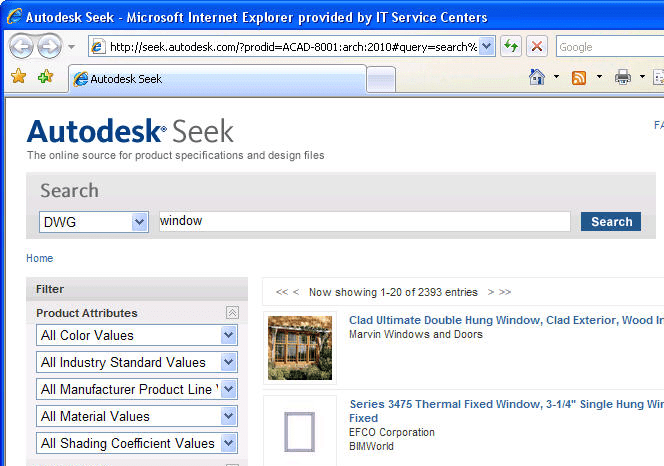
Task: Open the RSS feeds dropdown arrow
Action: coord(599,77)
